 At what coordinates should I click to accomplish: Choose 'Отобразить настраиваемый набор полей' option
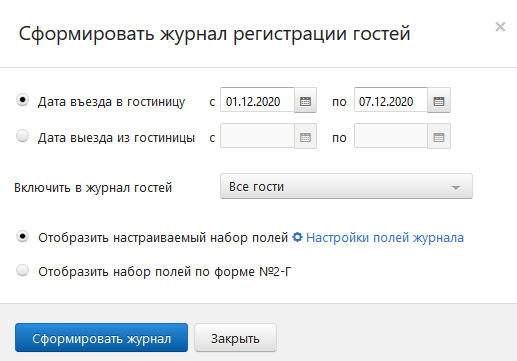click(x=23, y=237)
